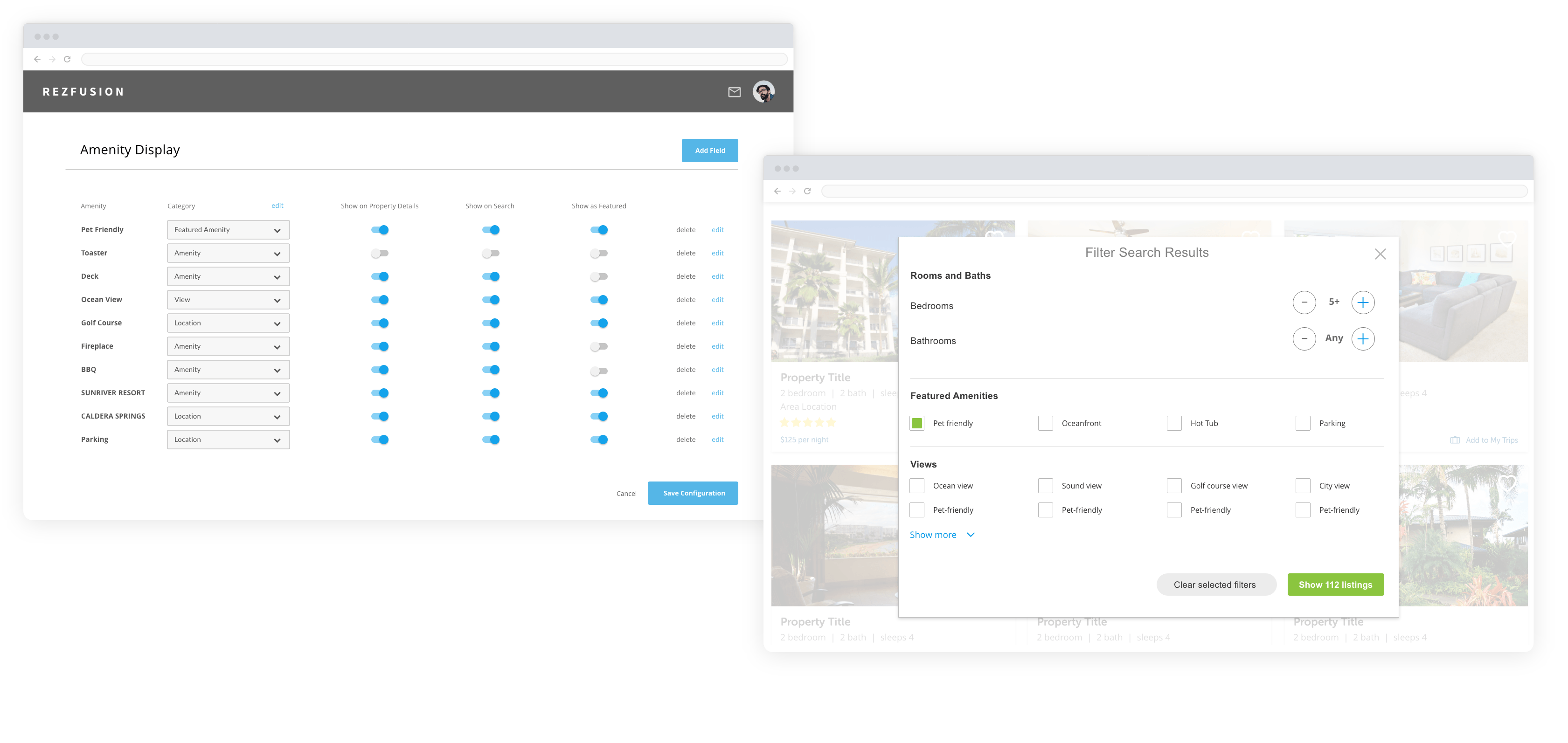1568x743 pixels.
Task: Open the mail envelope icon in Rezfusion header
Action: (734, 92)
